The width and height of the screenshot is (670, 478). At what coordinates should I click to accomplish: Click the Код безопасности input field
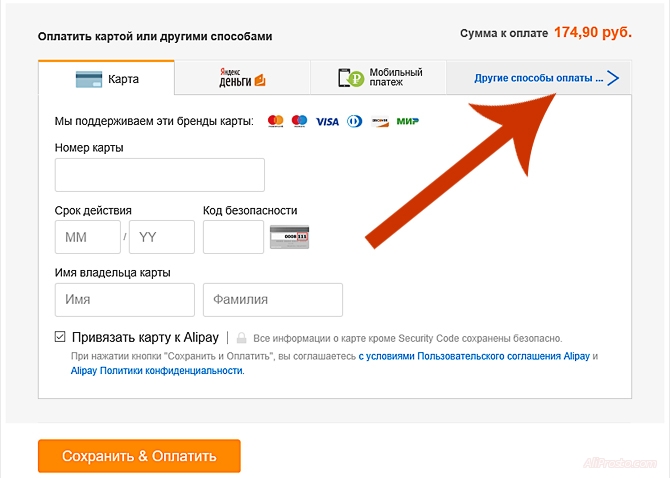tap(233, 237)
